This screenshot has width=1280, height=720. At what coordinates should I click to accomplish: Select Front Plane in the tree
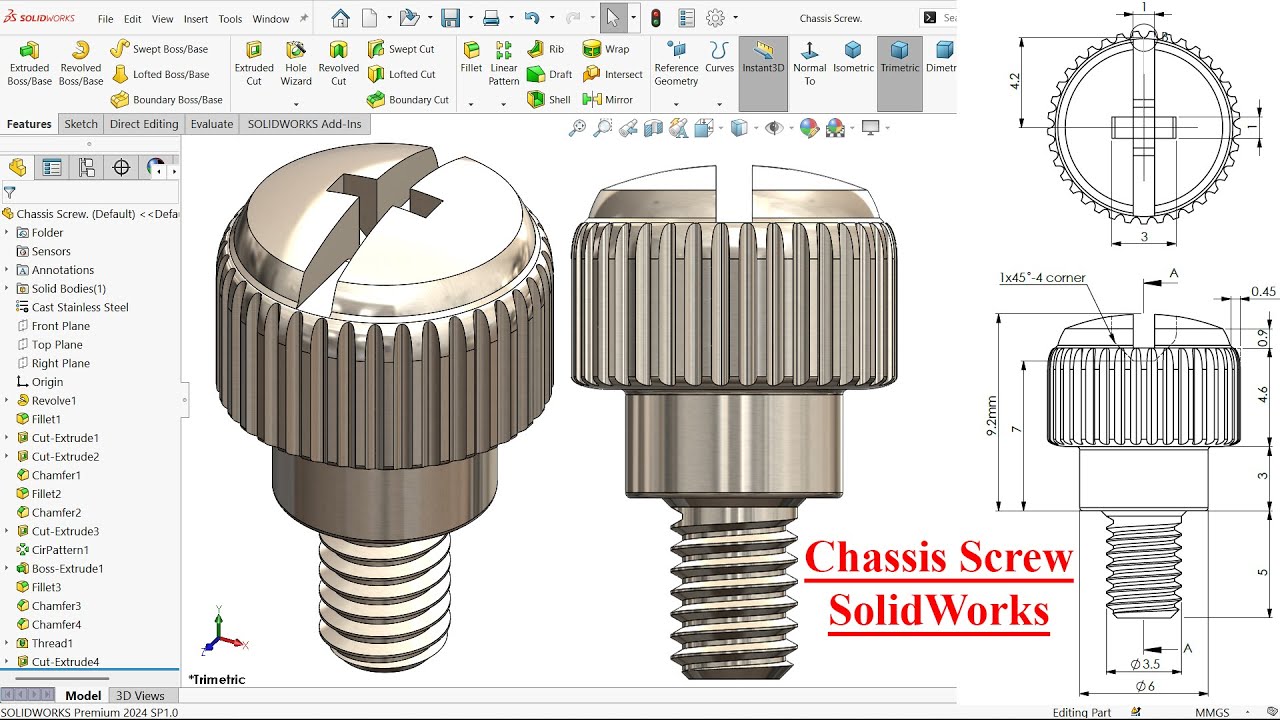pyautogui.click(x=53, y=326)
